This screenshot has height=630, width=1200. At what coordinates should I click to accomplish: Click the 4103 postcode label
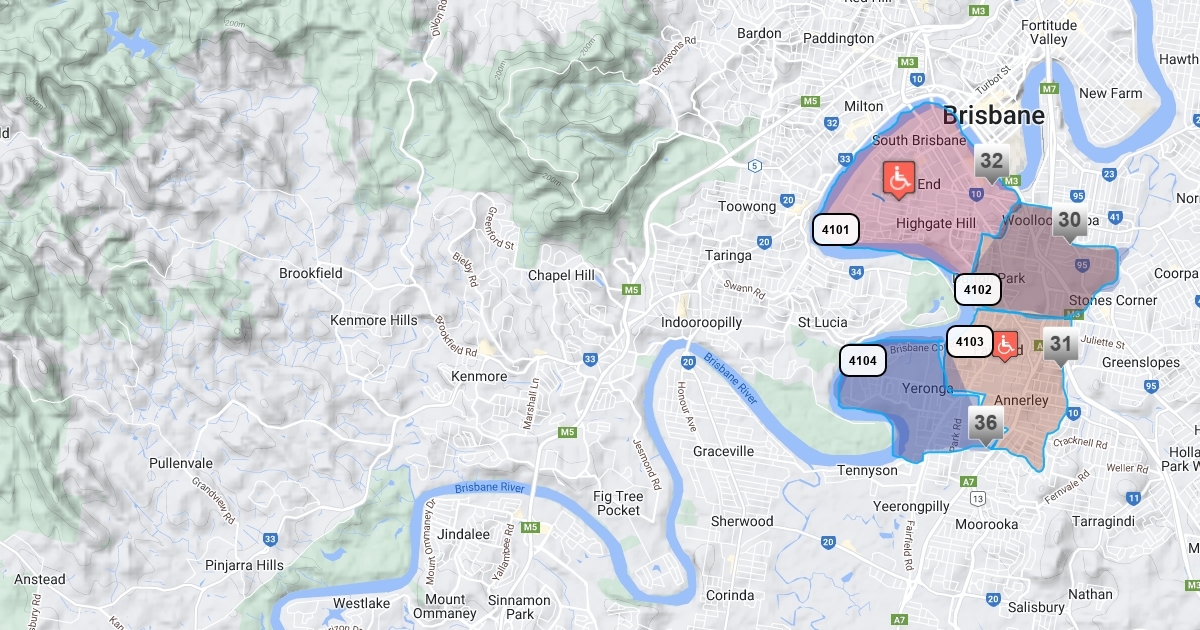click(x=969, y=341)
